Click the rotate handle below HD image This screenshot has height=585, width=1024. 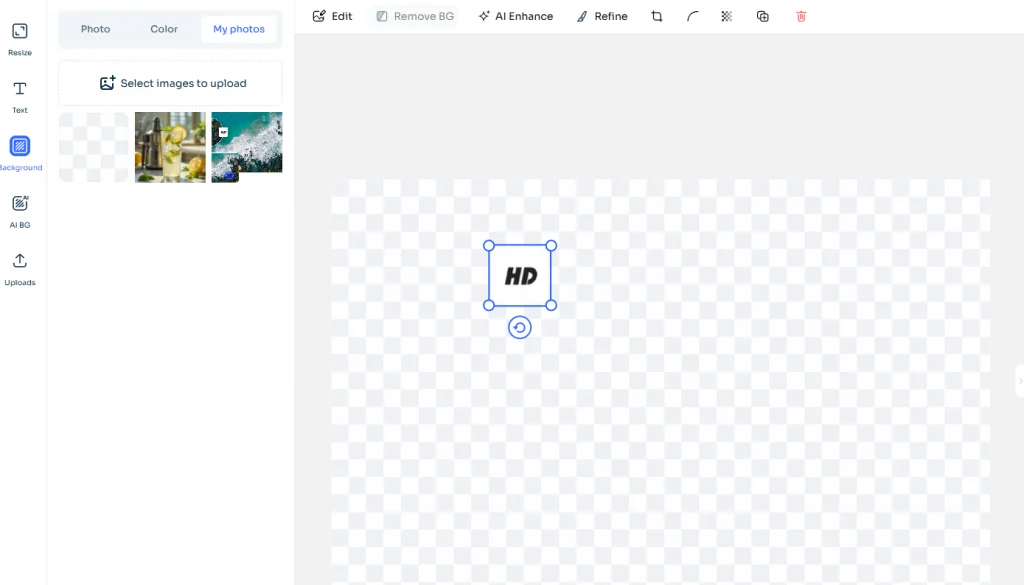(x=519, y=327)
